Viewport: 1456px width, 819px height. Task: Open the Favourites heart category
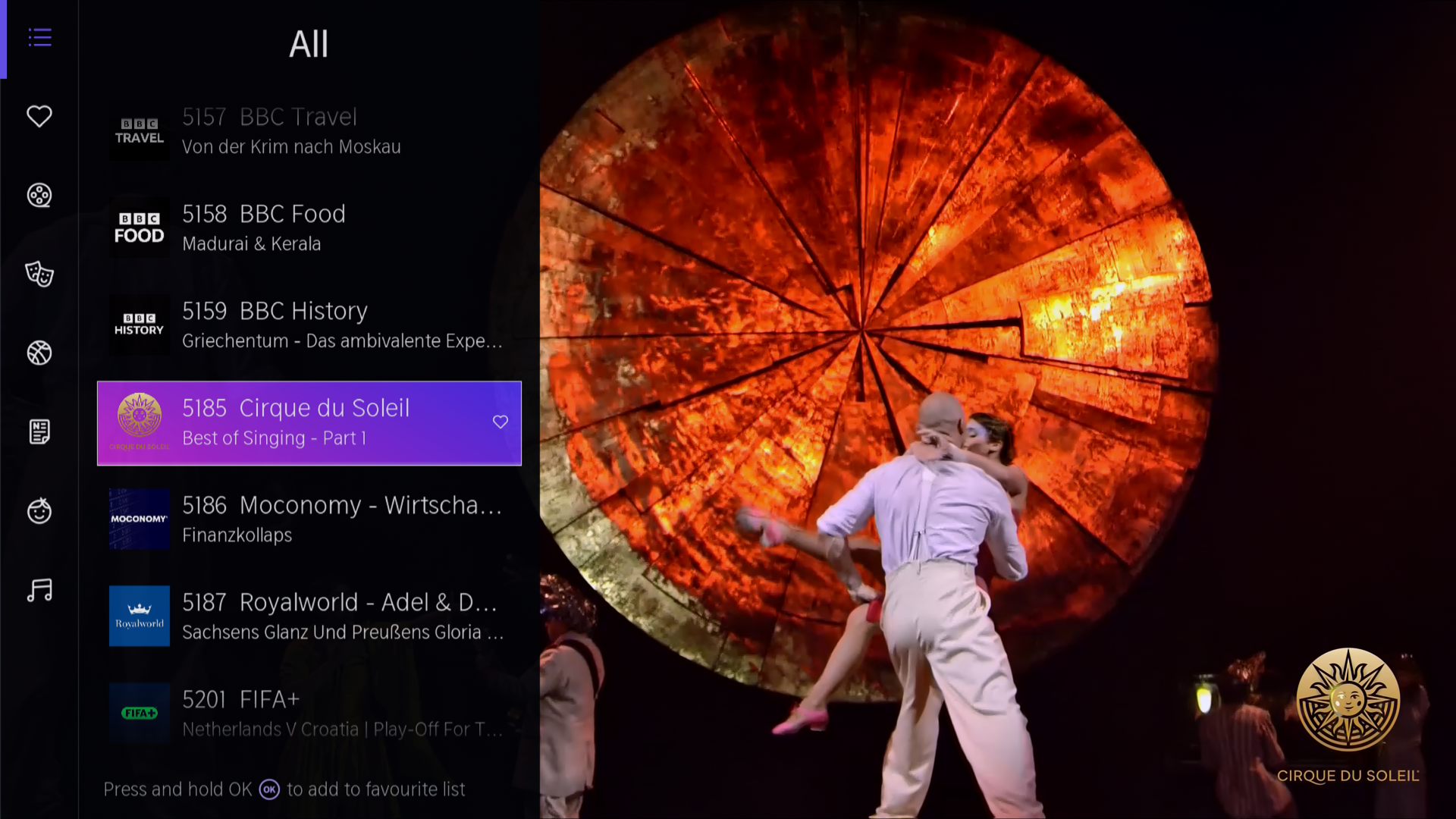tap(39, 116)
